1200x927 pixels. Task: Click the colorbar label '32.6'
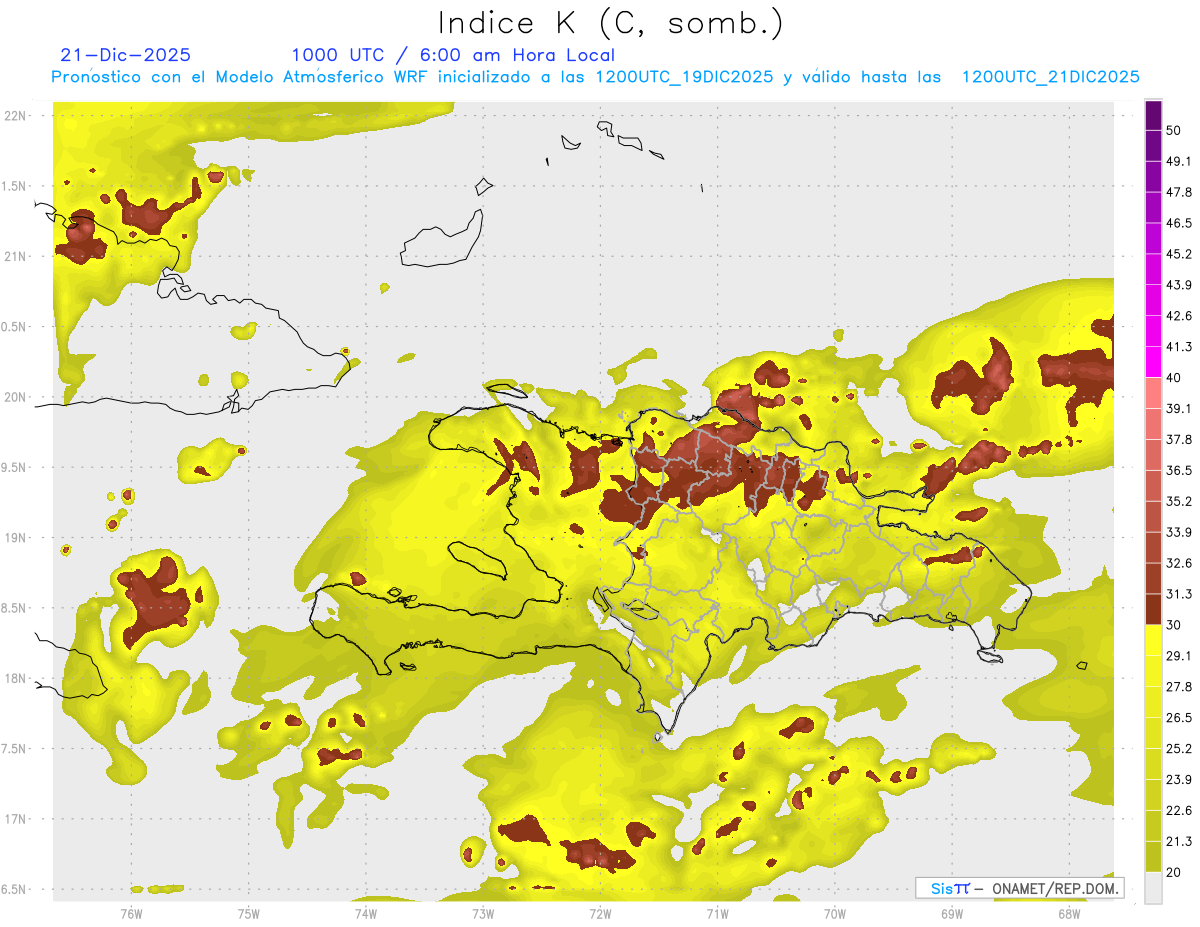pyautogui.click(x=1179, y=564)
